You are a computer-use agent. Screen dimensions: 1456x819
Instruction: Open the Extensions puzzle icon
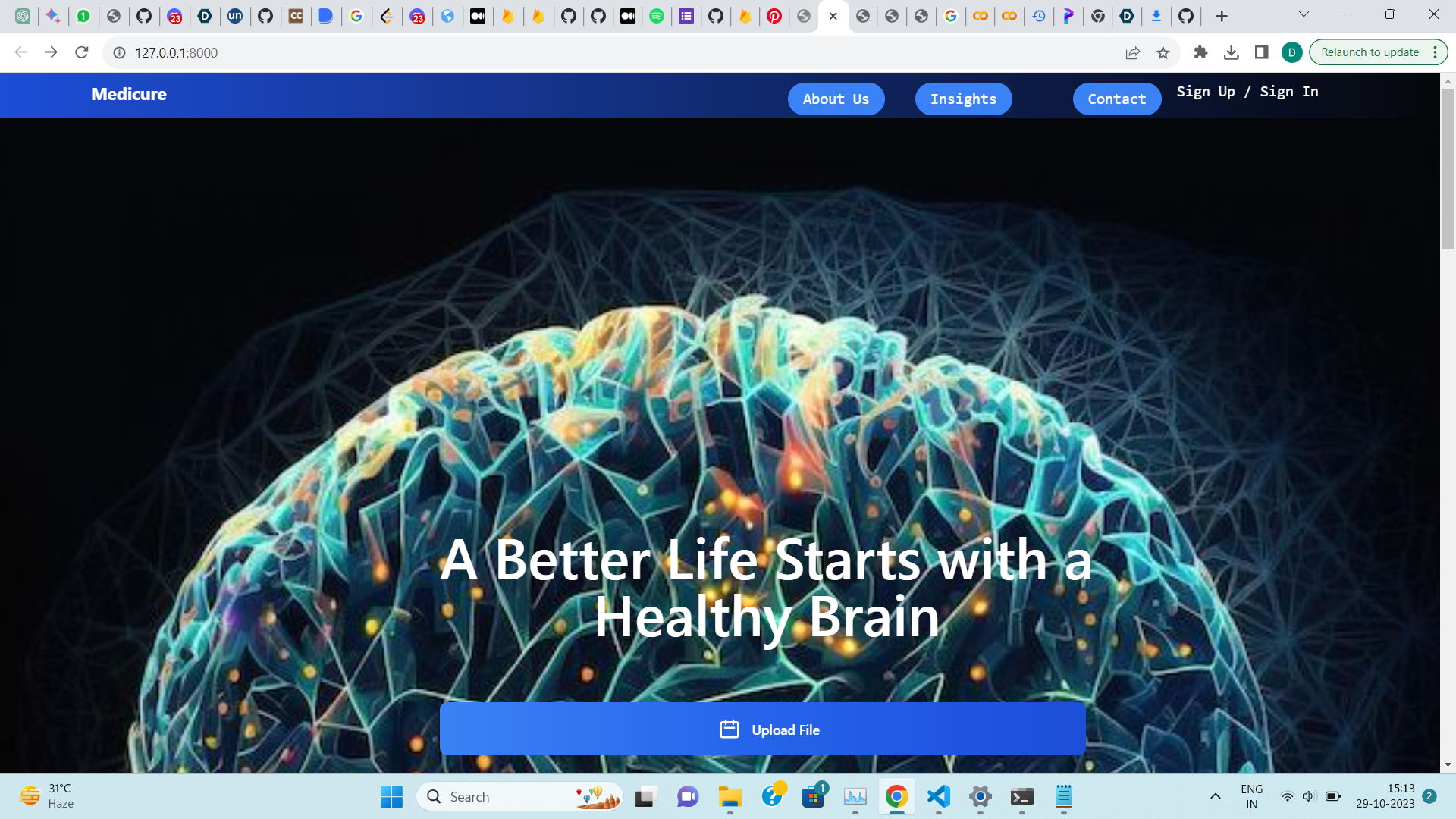(x=1200, y=52)
